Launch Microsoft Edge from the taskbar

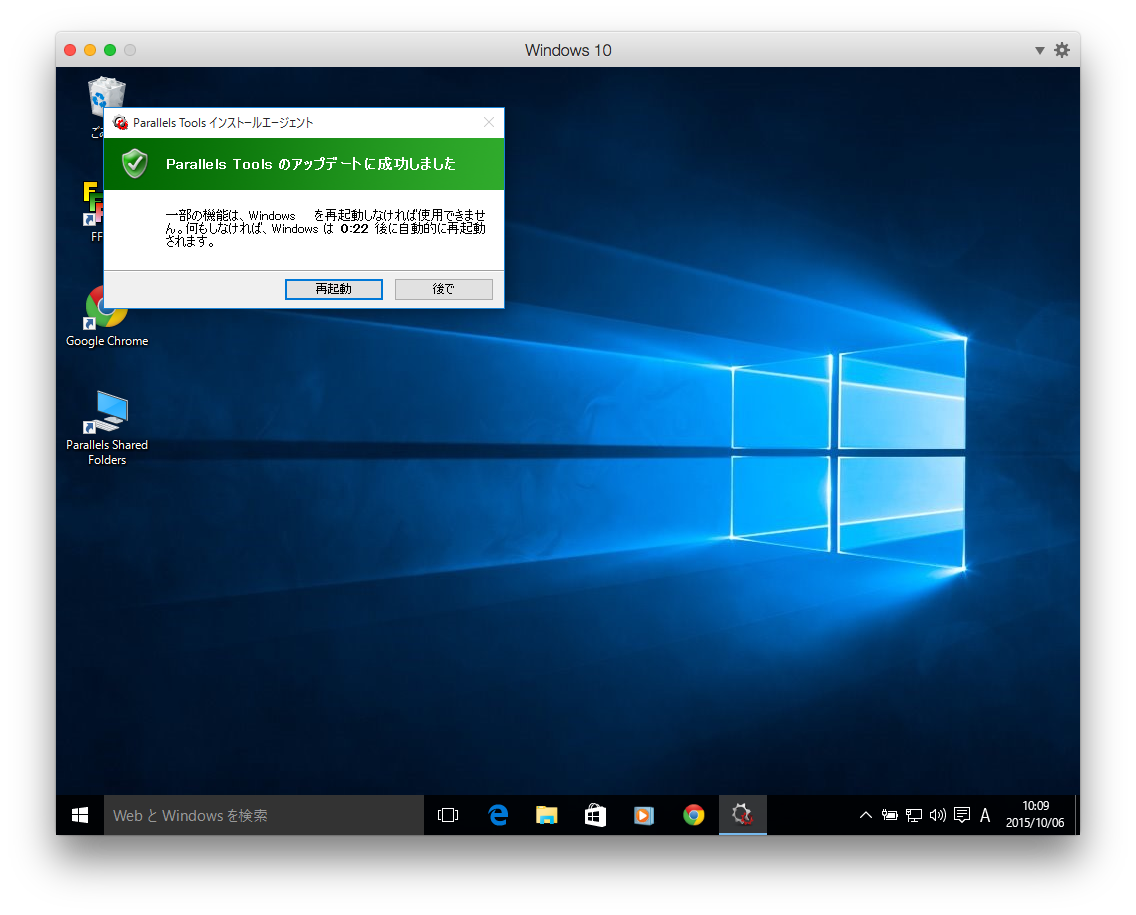click(498, 815)
